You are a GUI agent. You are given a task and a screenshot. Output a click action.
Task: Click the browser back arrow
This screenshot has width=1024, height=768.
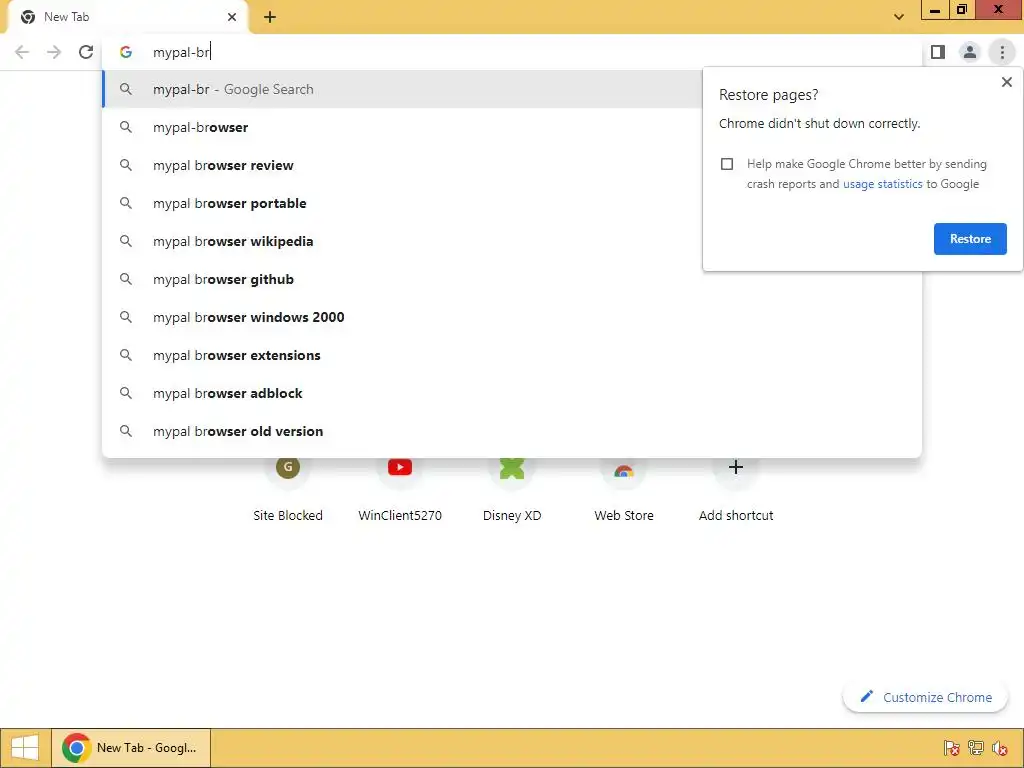[x=22, y=52]
